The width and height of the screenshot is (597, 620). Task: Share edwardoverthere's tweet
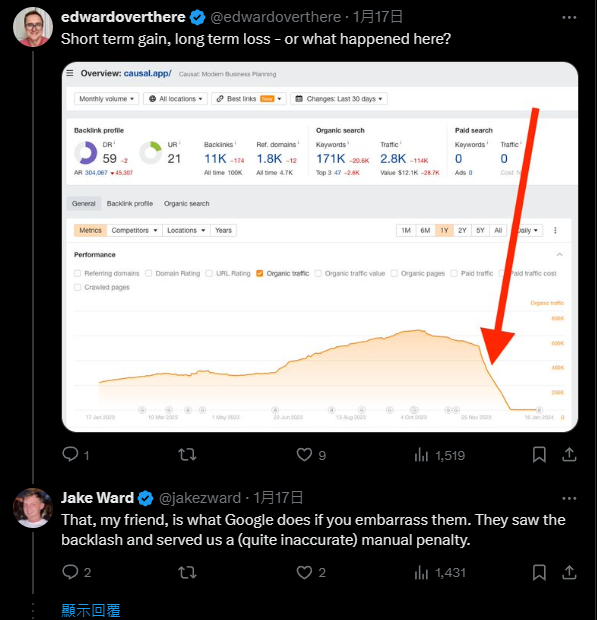tap(569, 454)
